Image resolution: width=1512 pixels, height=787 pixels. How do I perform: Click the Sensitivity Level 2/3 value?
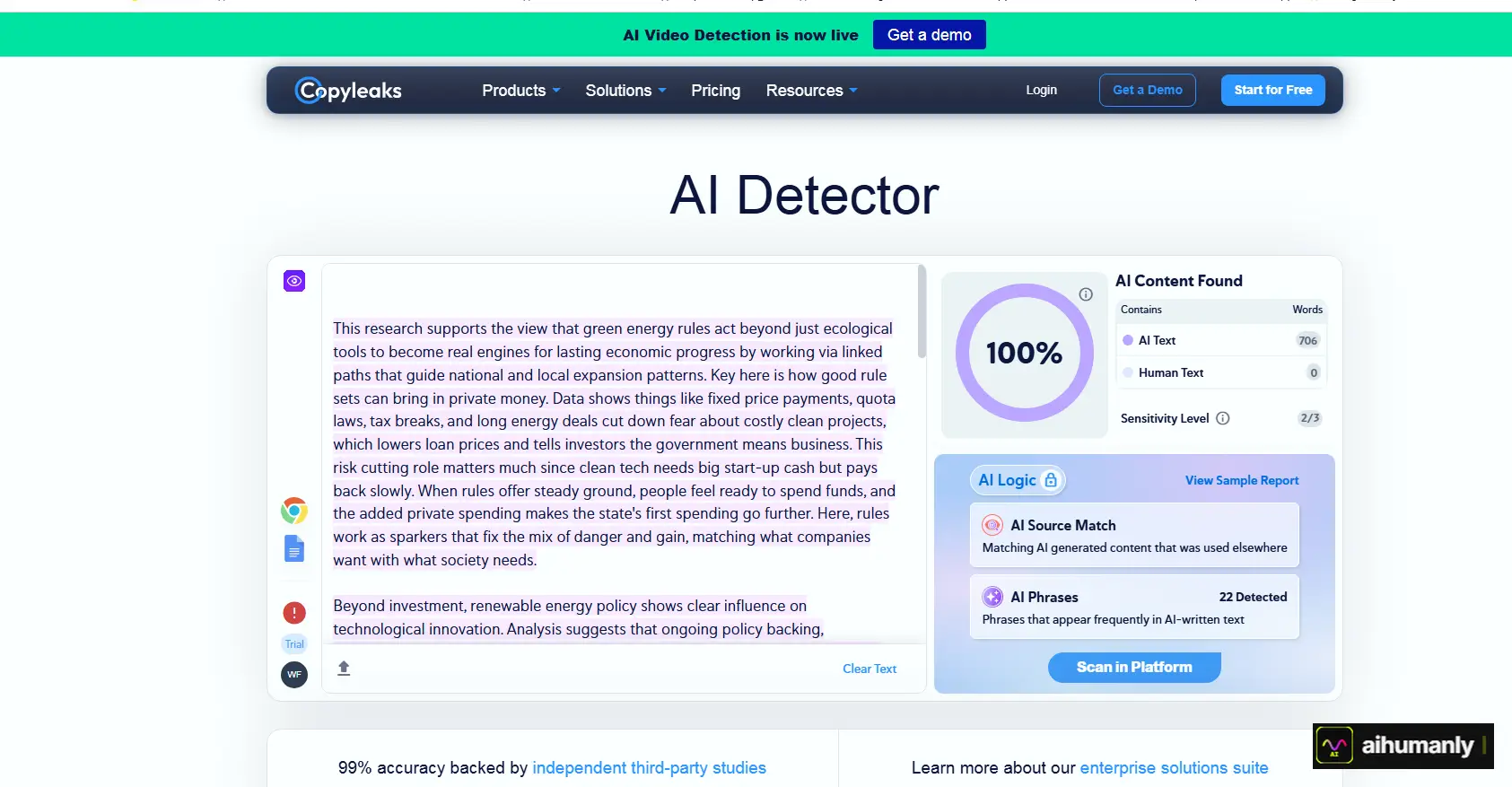coord(1310,418)
